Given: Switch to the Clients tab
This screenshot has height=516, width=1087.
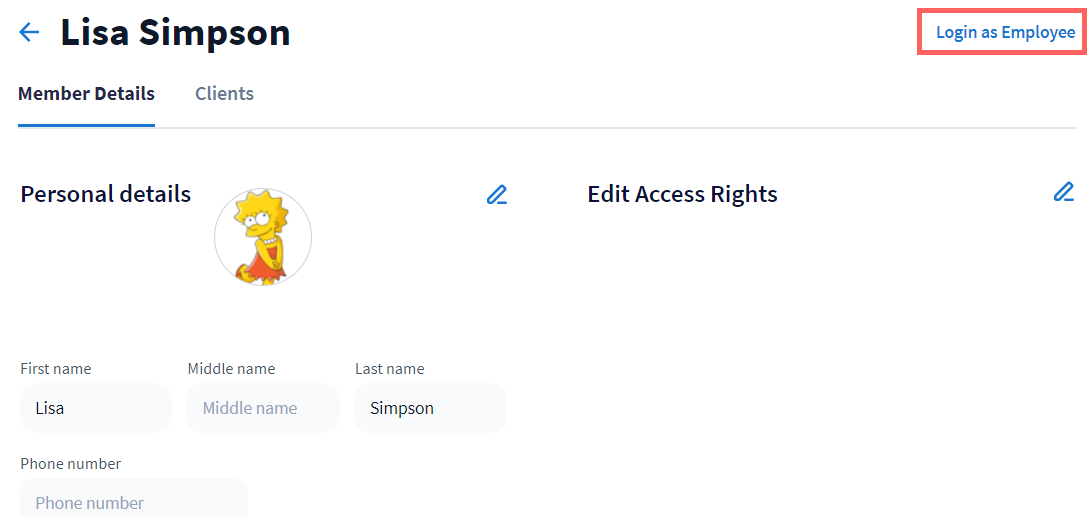Looking at the screenshot, I should pyautogui.click(x=224, y=94).
